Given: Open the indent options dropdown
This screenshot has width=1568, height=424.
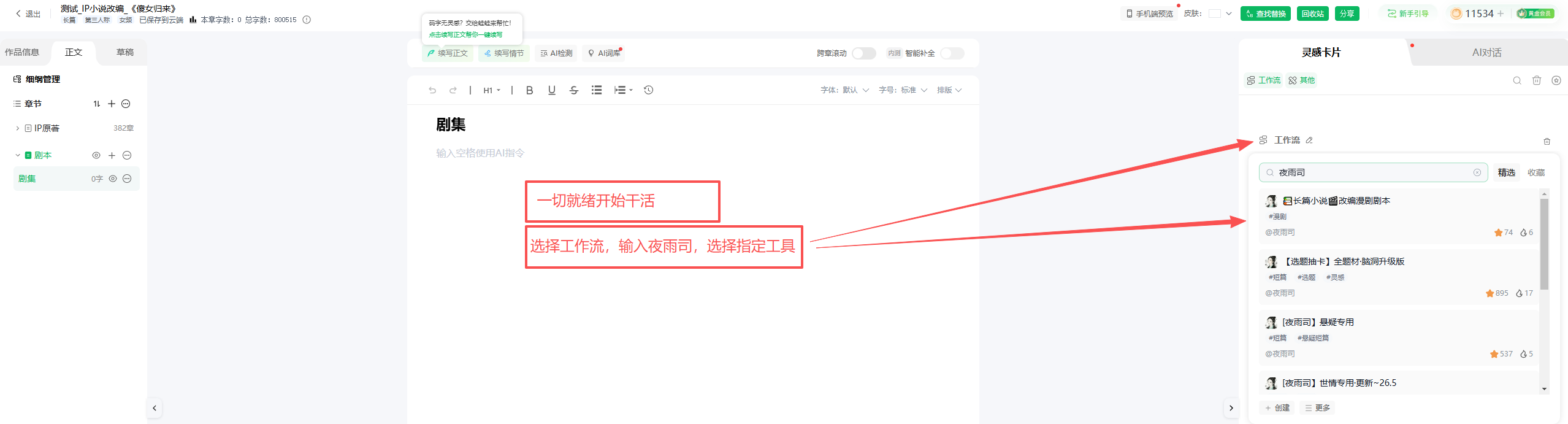Looking at the screenshot, I should [623, 90].
